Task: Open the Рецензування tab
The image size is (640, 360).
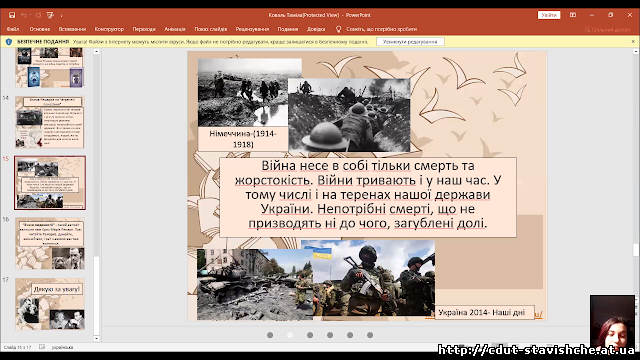Action: pos(252,29)
